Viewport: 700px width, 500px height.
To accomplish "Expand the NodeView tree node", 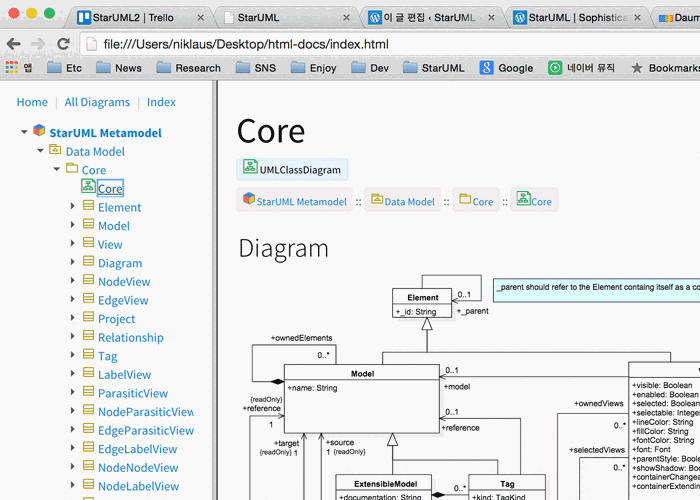I will point(73,282).
